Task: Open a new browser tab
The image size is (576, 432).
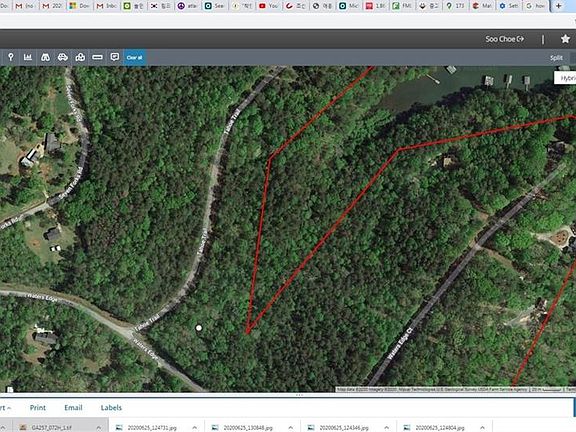Action: click(x=558, y=6)
